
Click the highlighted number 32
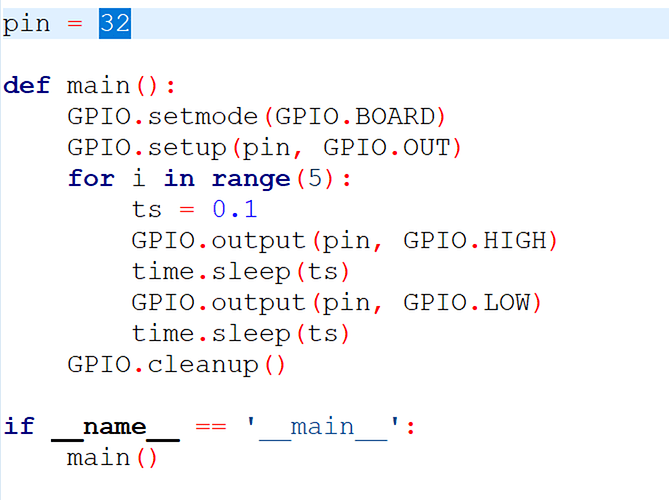pyautogui.click(x=114, y=24)
